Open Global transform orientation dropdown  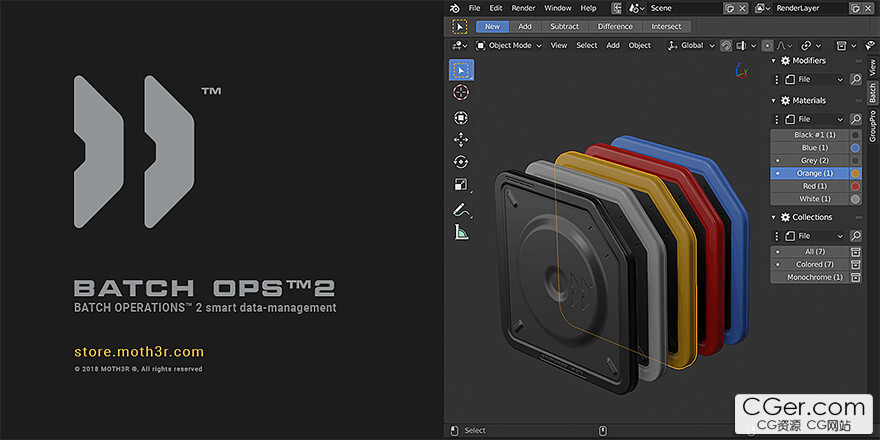(x=691, y=46)
